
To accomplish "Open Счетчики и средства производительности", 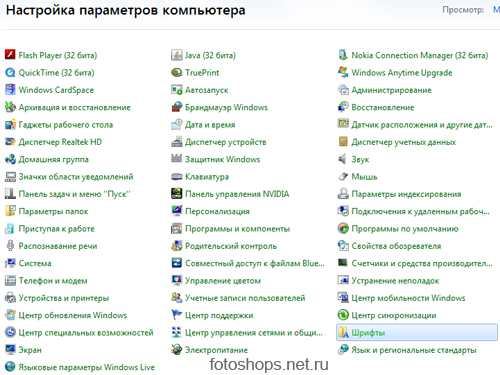I will [422, 263].
